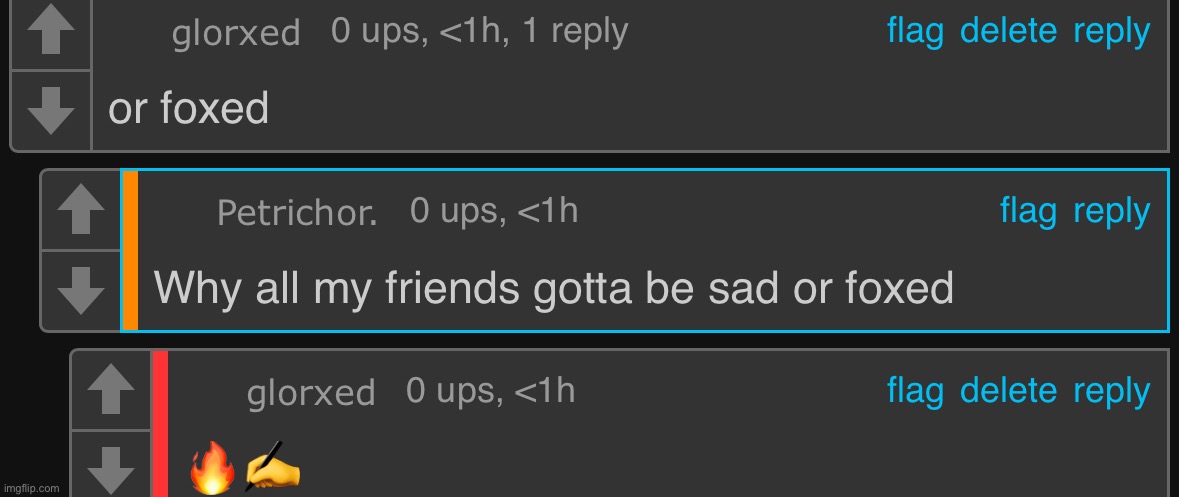The width and height of the screenshot is (1179, 497).
Task: Reply to Petrichor's comment
Action: pyautogui.click(x=1111, y=213)
